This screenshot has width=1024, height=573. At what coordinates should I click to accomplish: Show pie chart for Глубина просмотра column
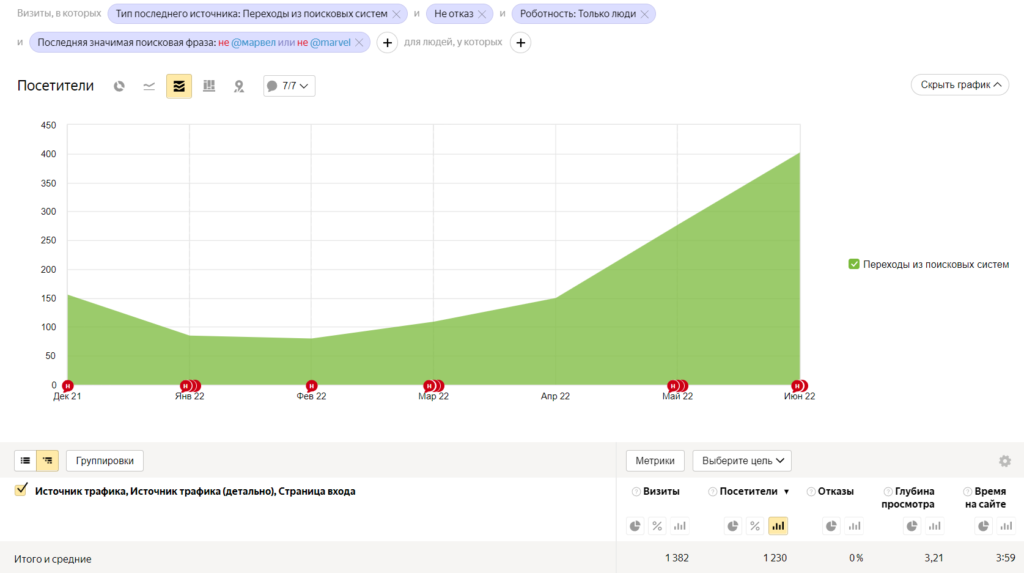tap(912, 526)
